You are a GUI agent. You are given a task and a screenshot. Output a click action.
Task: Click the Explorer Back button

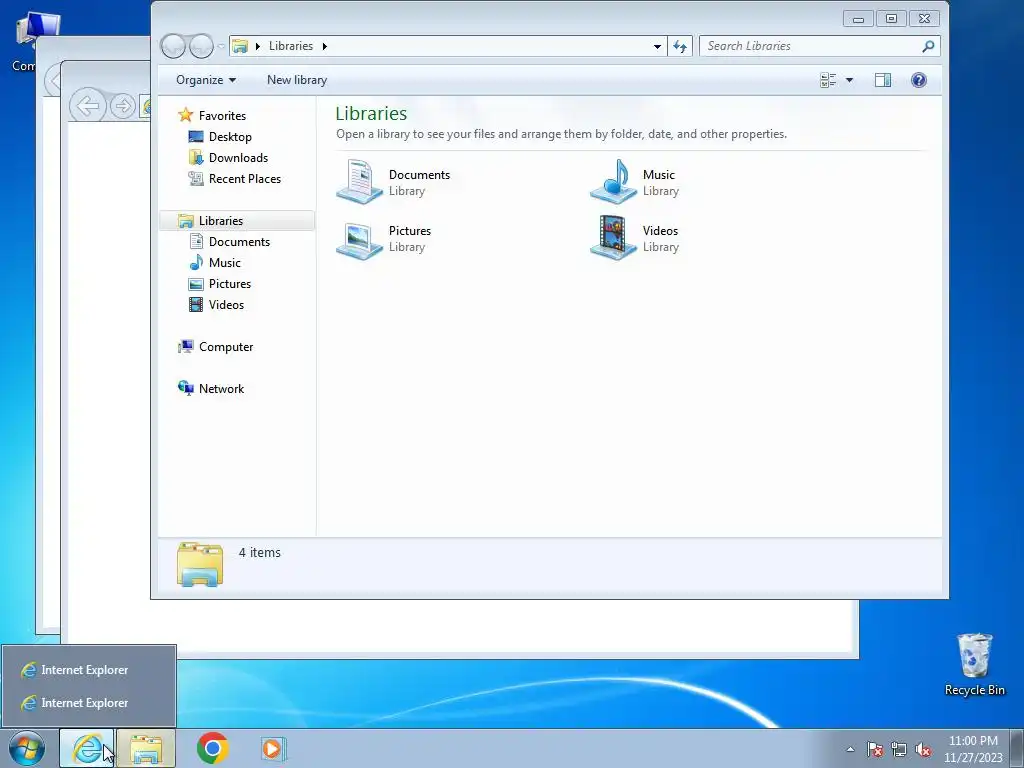(x=174, y=46)
